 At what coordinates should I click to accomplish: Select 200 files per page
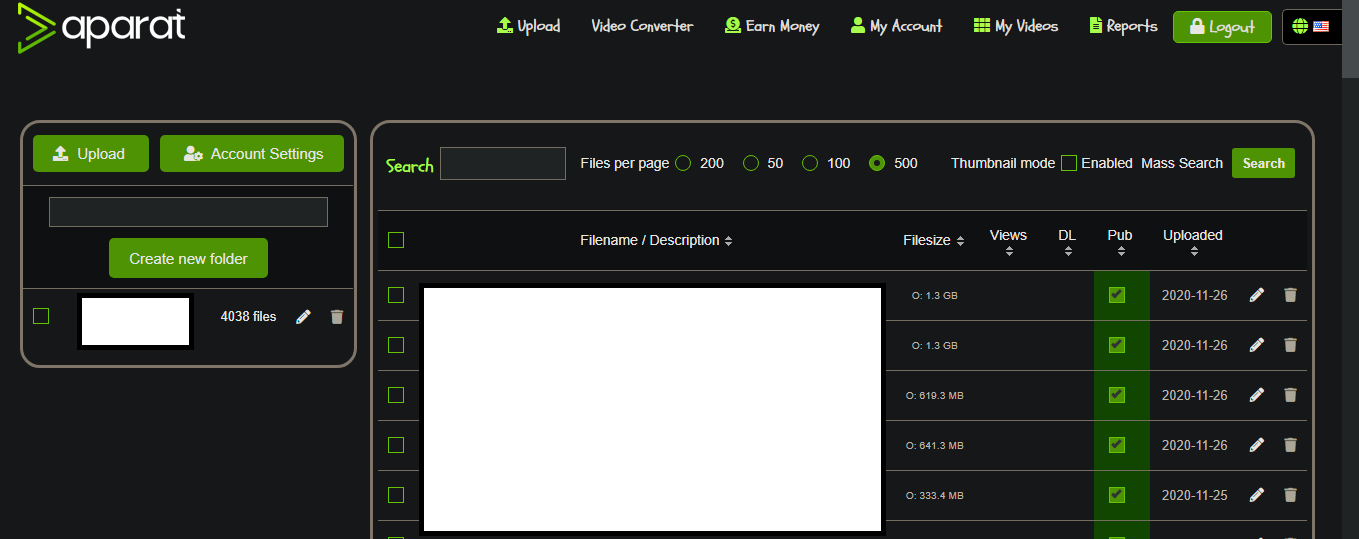(684, 163)
